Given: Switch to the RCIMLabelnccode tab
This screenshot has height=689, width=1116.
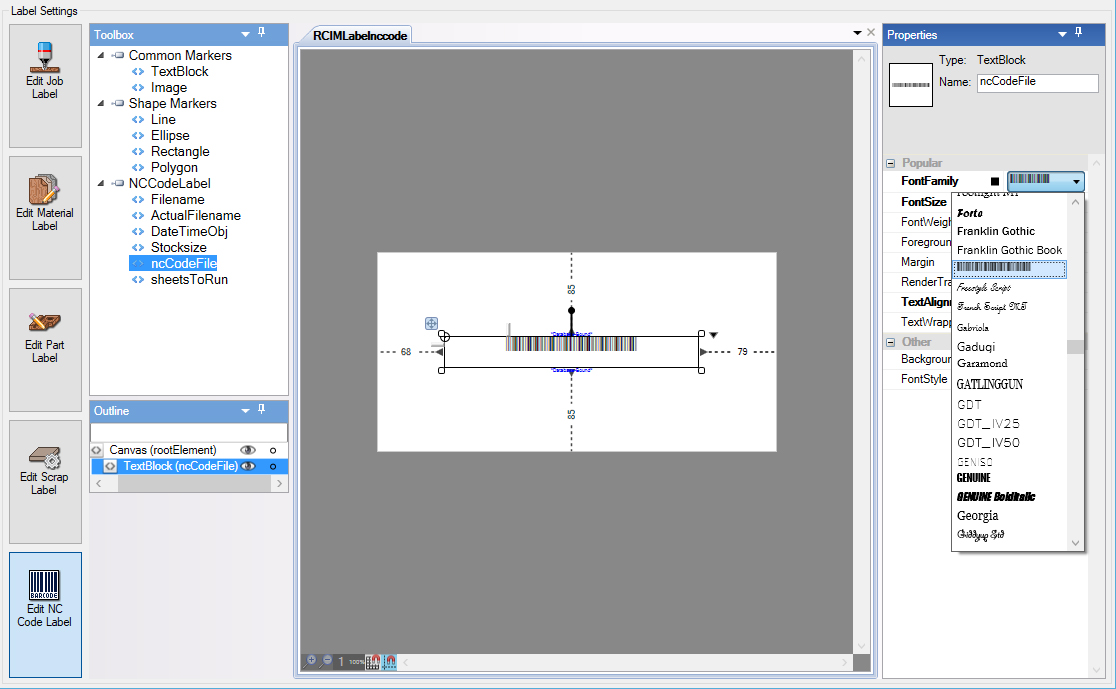Looking at the screenshot, I should point(360,35).
